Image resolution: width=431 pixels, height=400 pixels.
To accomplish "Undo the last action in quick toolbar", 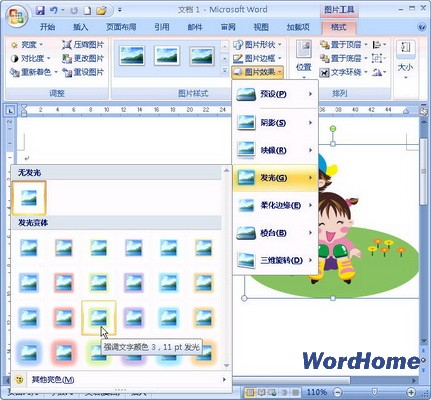I will tap(53, 11).
